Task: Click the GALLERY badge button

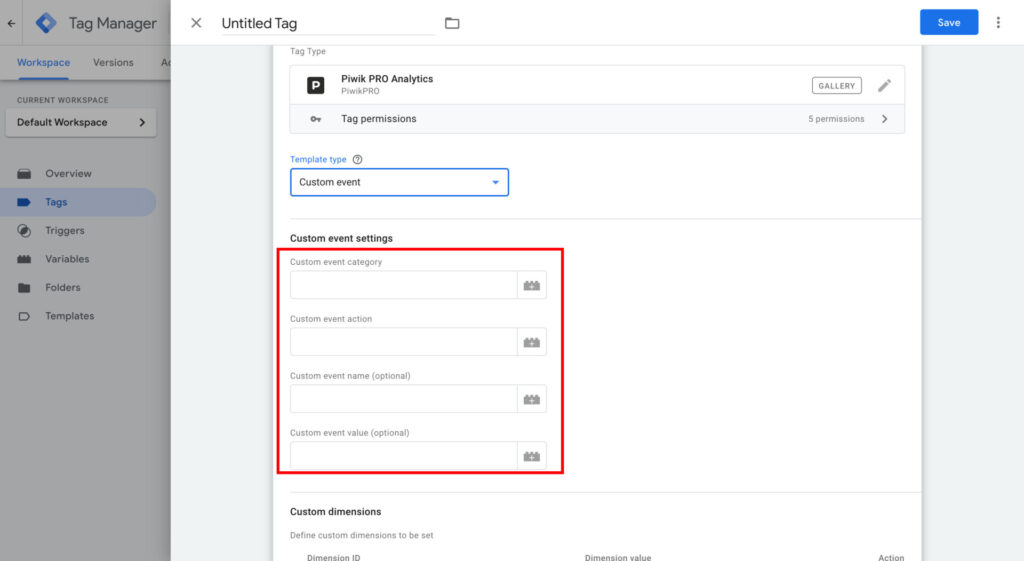Action: pyautogui.click(x=836, y=86)
